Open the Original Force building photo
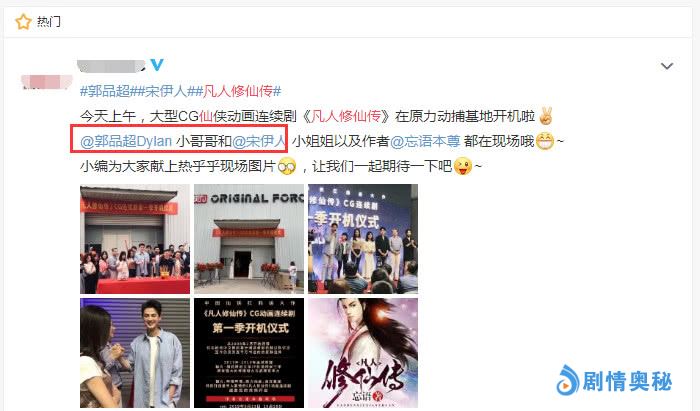Image resolution: width=700 pixels, height=411 pixels. [249, 239]
